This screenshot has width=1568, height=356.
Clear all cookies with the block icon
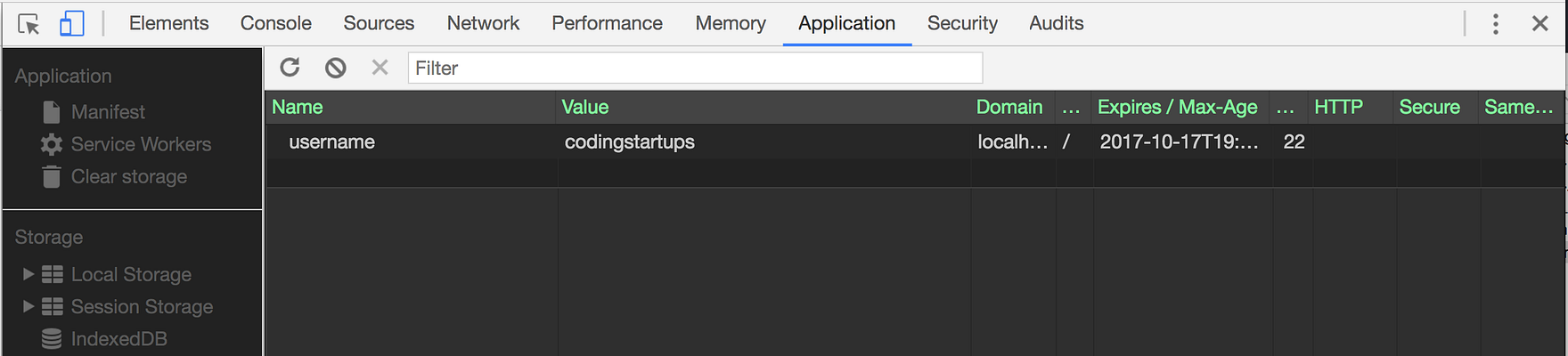[335, 68]
